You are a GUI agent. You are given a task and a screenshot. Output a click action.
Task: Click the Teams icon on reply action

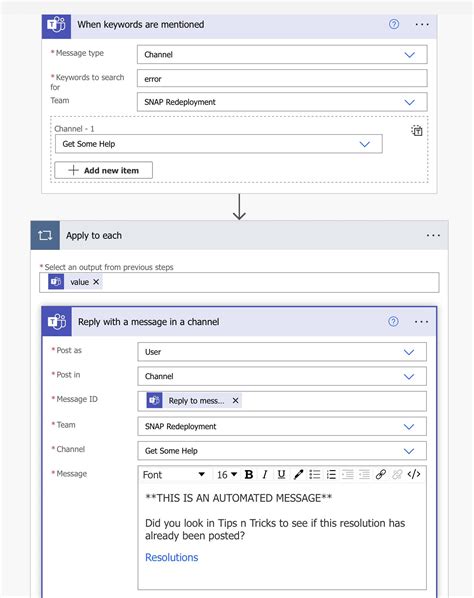(x=57, y=322)
